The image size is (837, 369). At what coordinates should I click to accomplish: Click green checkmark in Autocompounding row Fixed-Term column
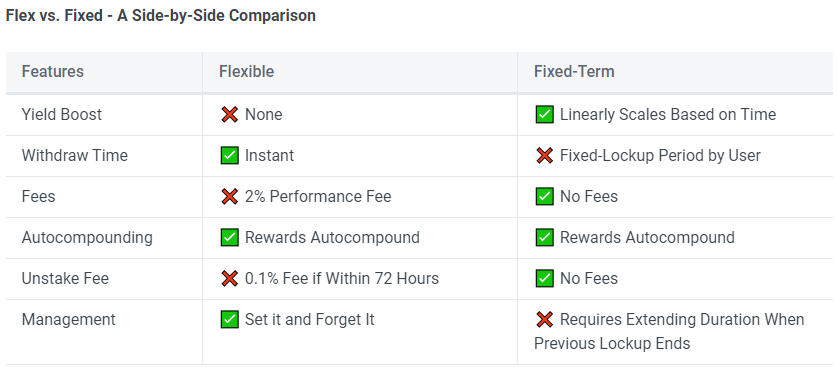(x=544, y=237)
